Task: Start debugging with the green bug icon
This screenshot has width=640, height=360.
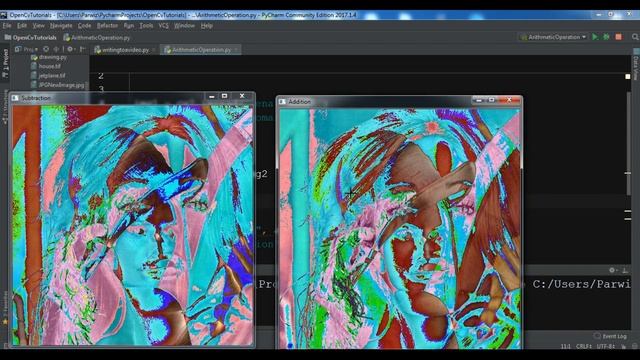Action: click(x=607, y=37)
